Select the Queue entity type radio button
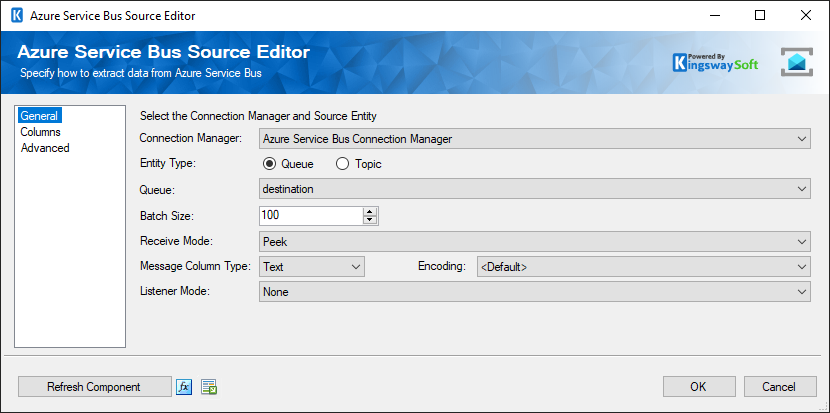830x413 pixels. (x=269, y=164)
